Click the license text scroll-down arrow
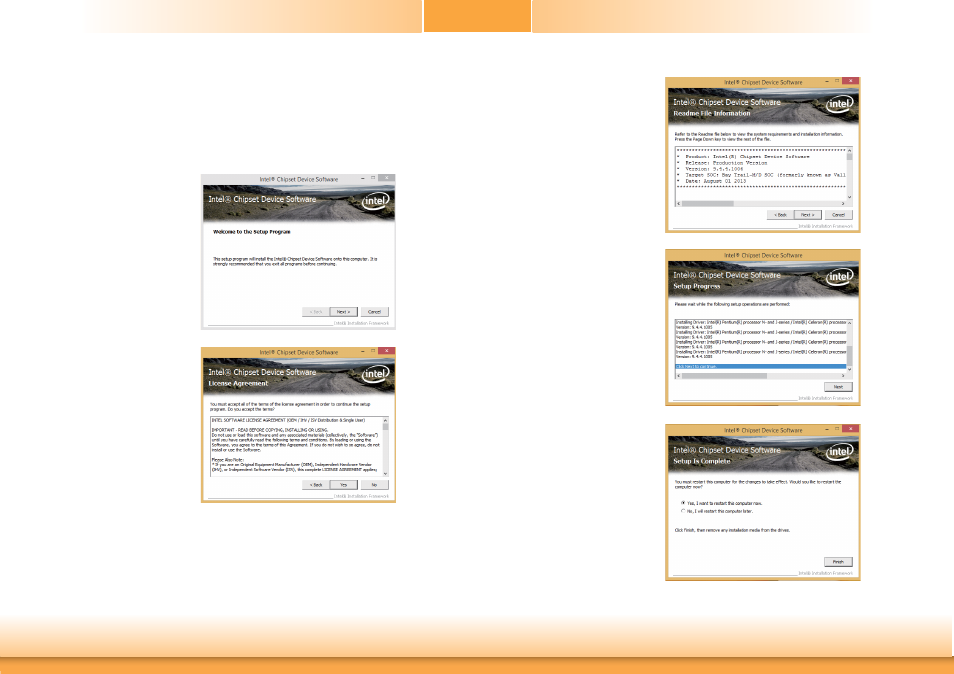Screen dimensions: 954x674 [385, 473]
